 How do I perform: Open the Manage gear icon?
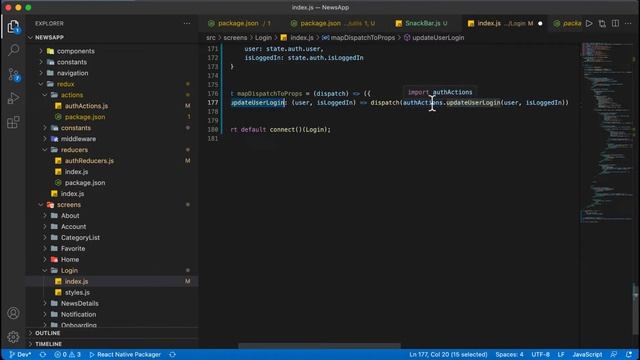pyautogui.click(x=13, y=337)
